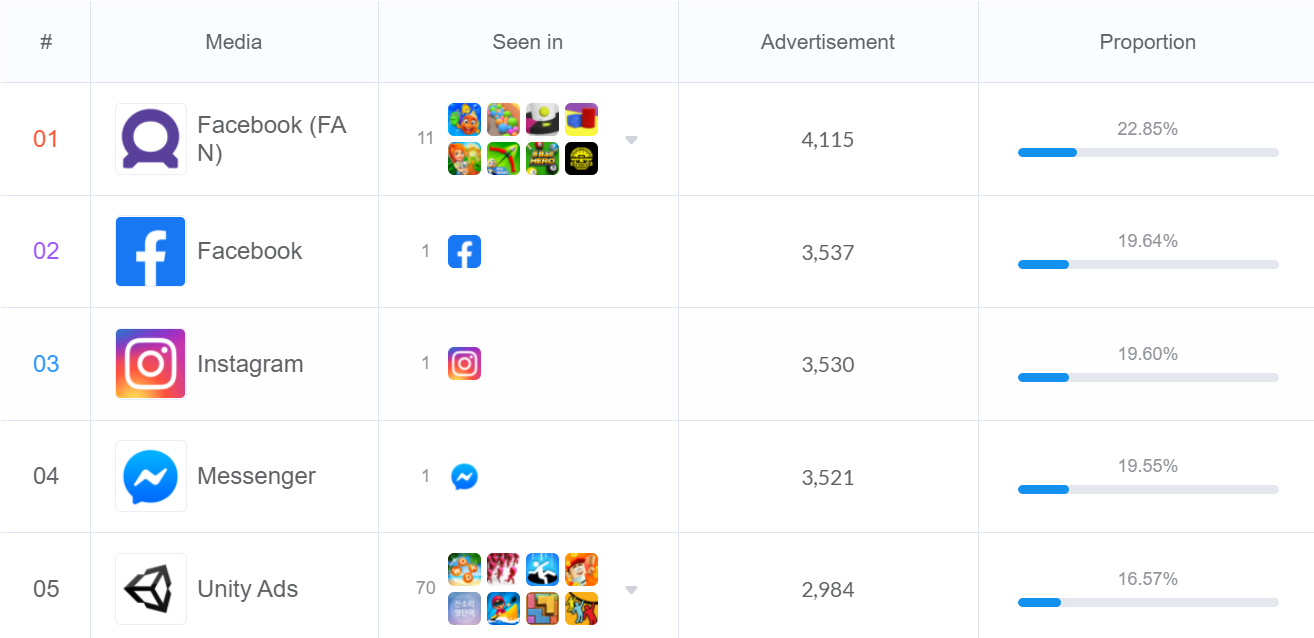Open the orange fish game app icon
Image resolution: width=1314 pixels, height=638 pixels.
tap(464, 120)
